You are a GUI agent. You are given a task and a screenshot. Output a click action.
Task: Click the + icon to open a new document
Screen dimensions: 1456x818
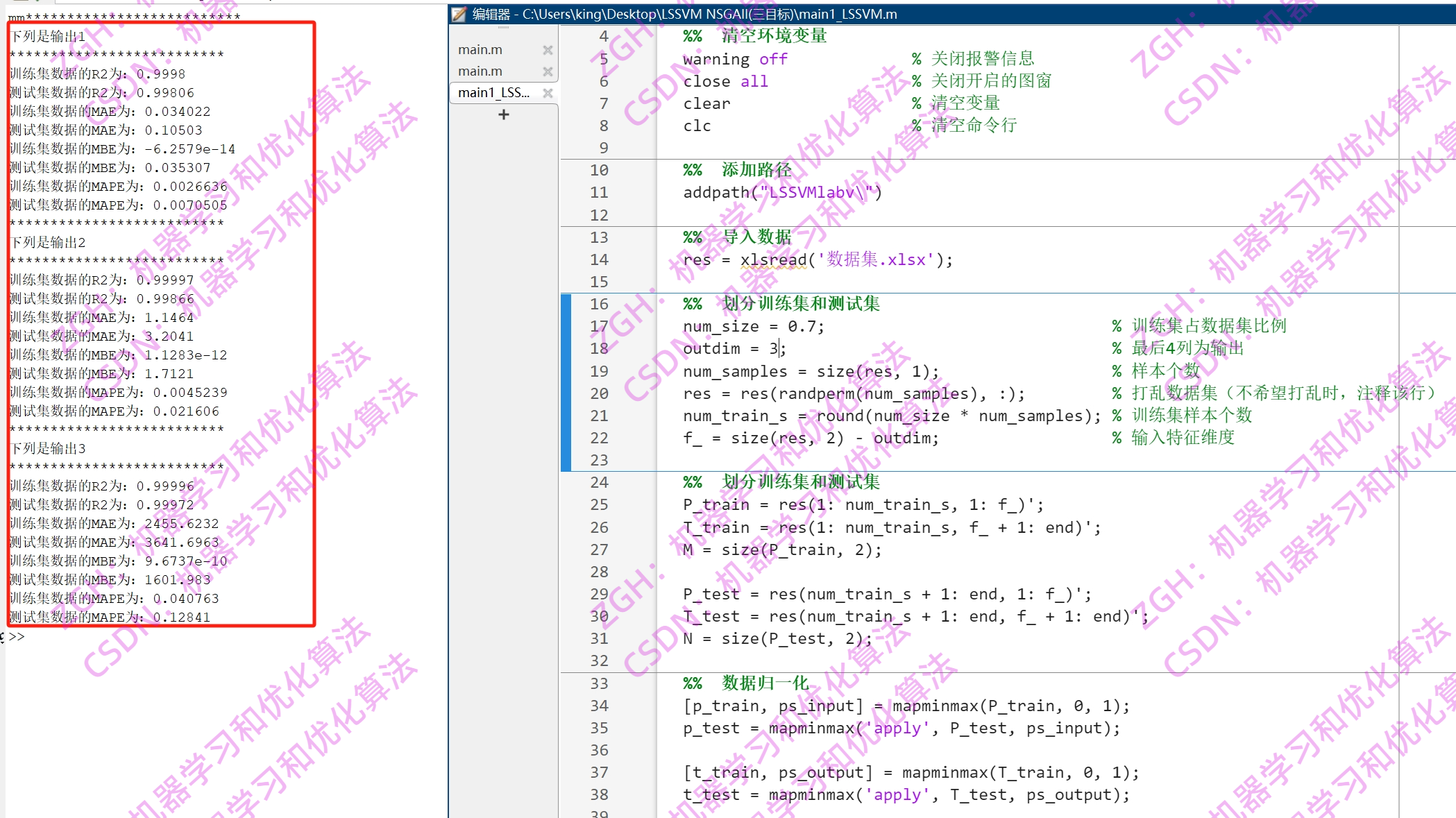(502, 114)
